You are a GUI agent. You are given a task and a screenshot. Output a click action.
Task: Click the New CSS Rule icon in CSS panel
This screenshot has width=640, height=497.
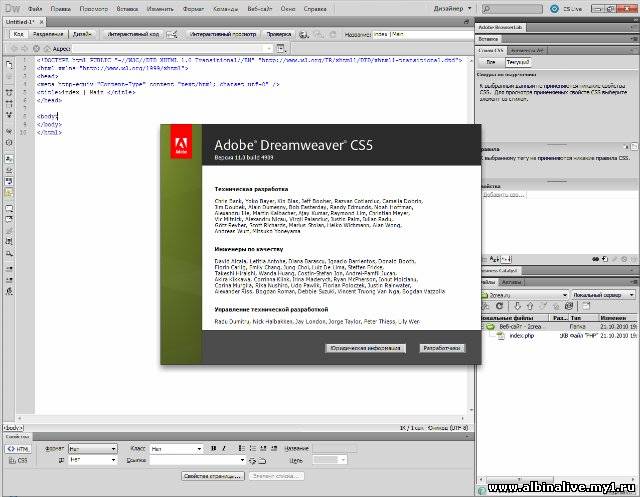coord(605,259)
